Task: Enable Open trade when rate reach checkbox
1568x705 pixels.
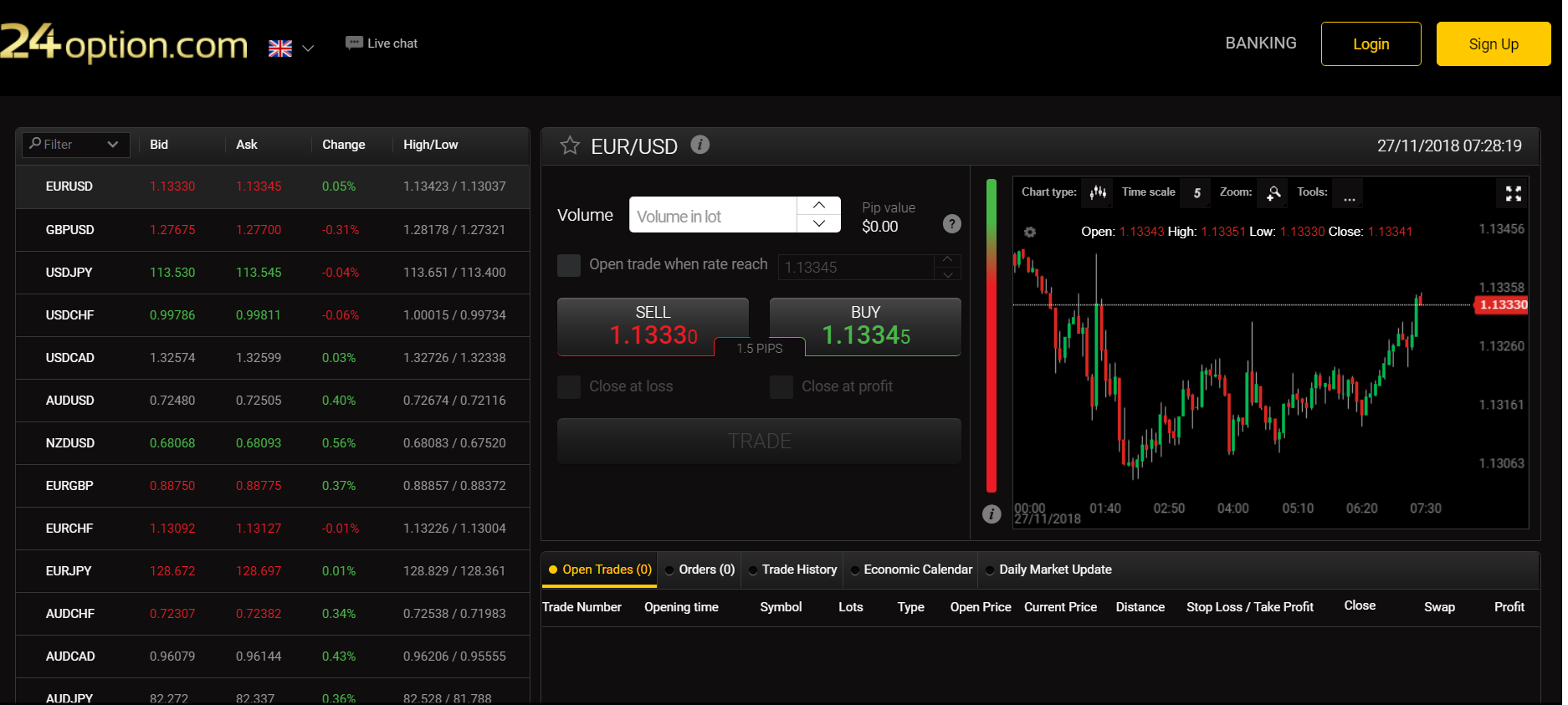Action: click(569, 265)
